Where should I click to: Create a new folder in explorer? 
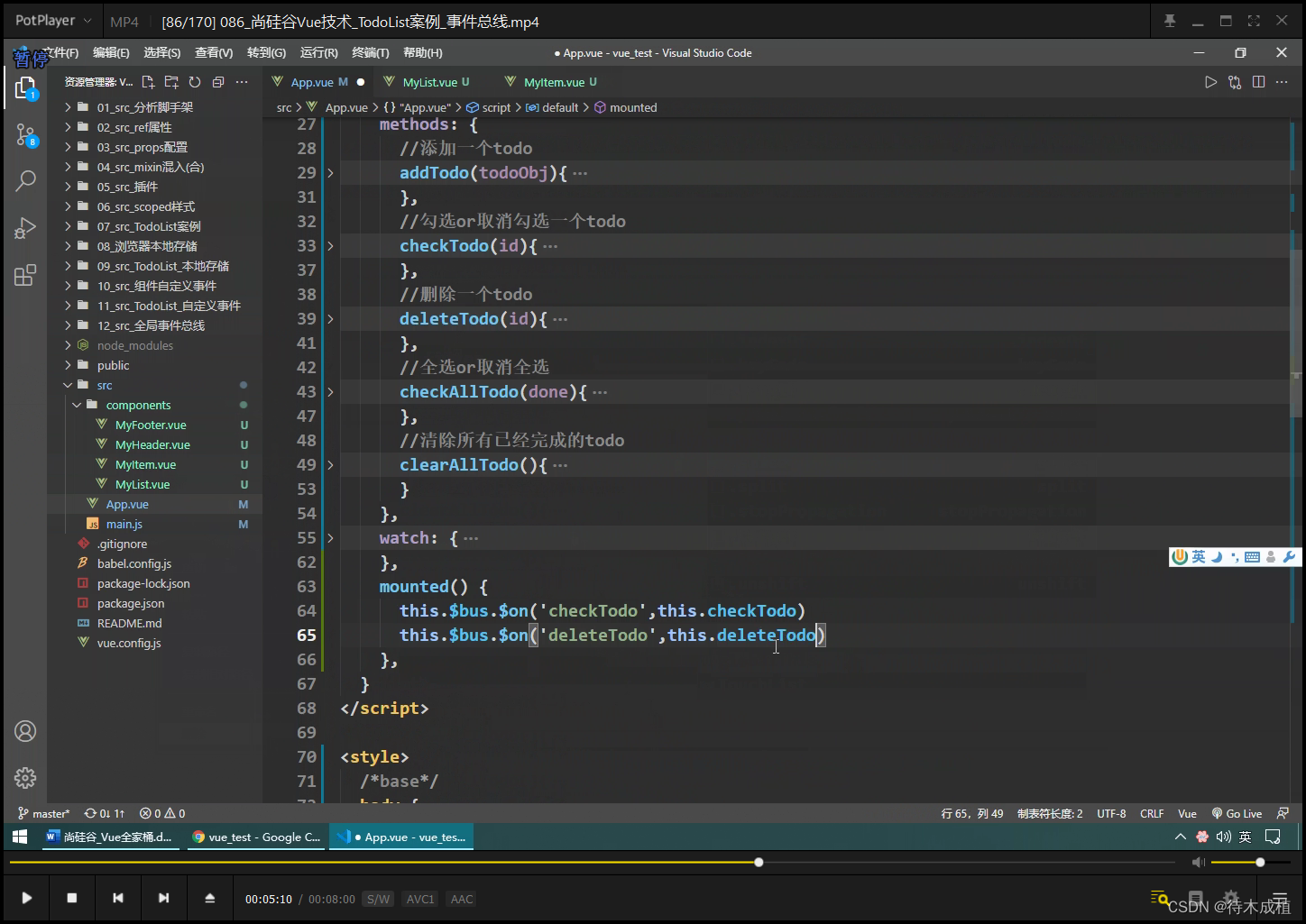[x=171, y=82]
